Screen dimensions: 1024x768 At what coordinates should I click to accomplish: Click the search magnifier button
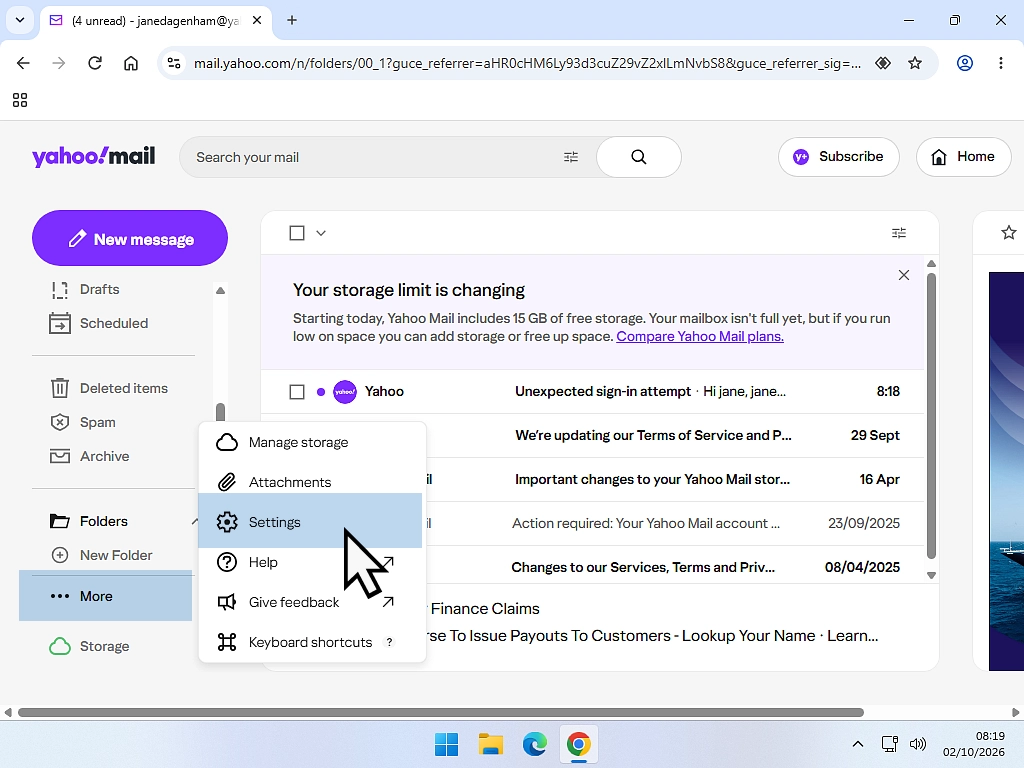coord(638,157)
